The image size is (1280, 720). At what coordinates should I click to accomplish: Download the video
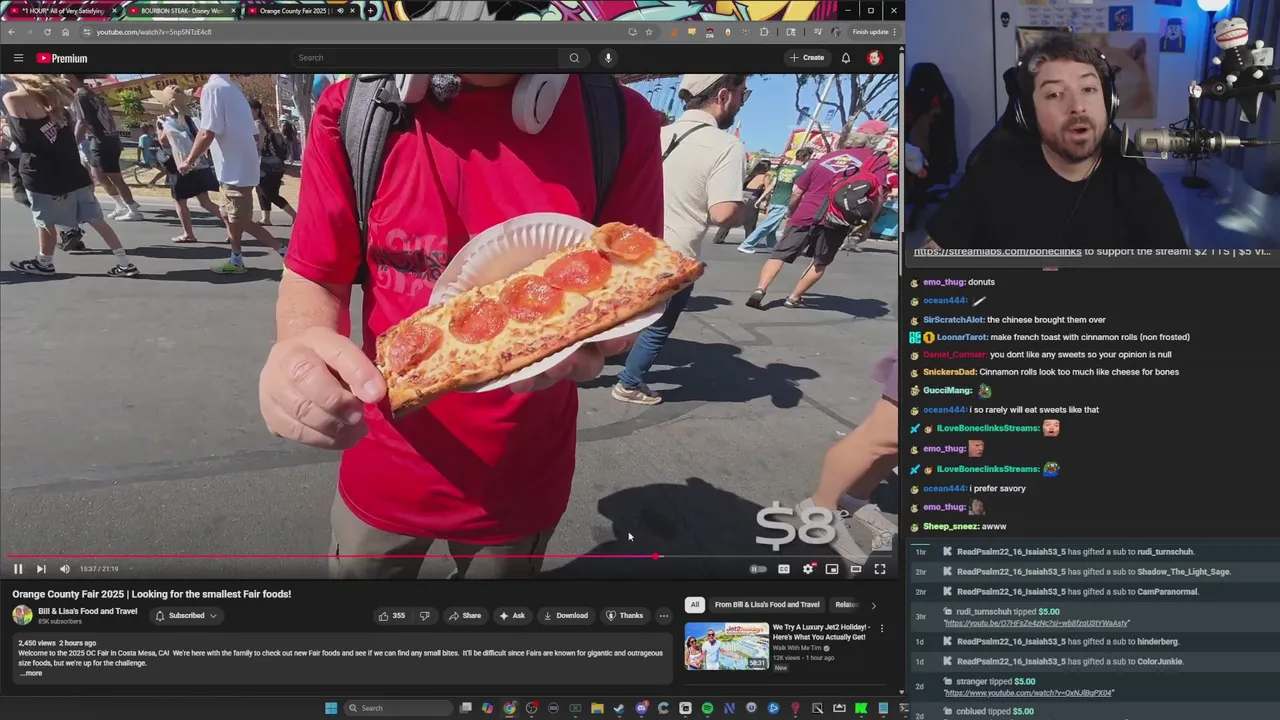click(565, 616)
